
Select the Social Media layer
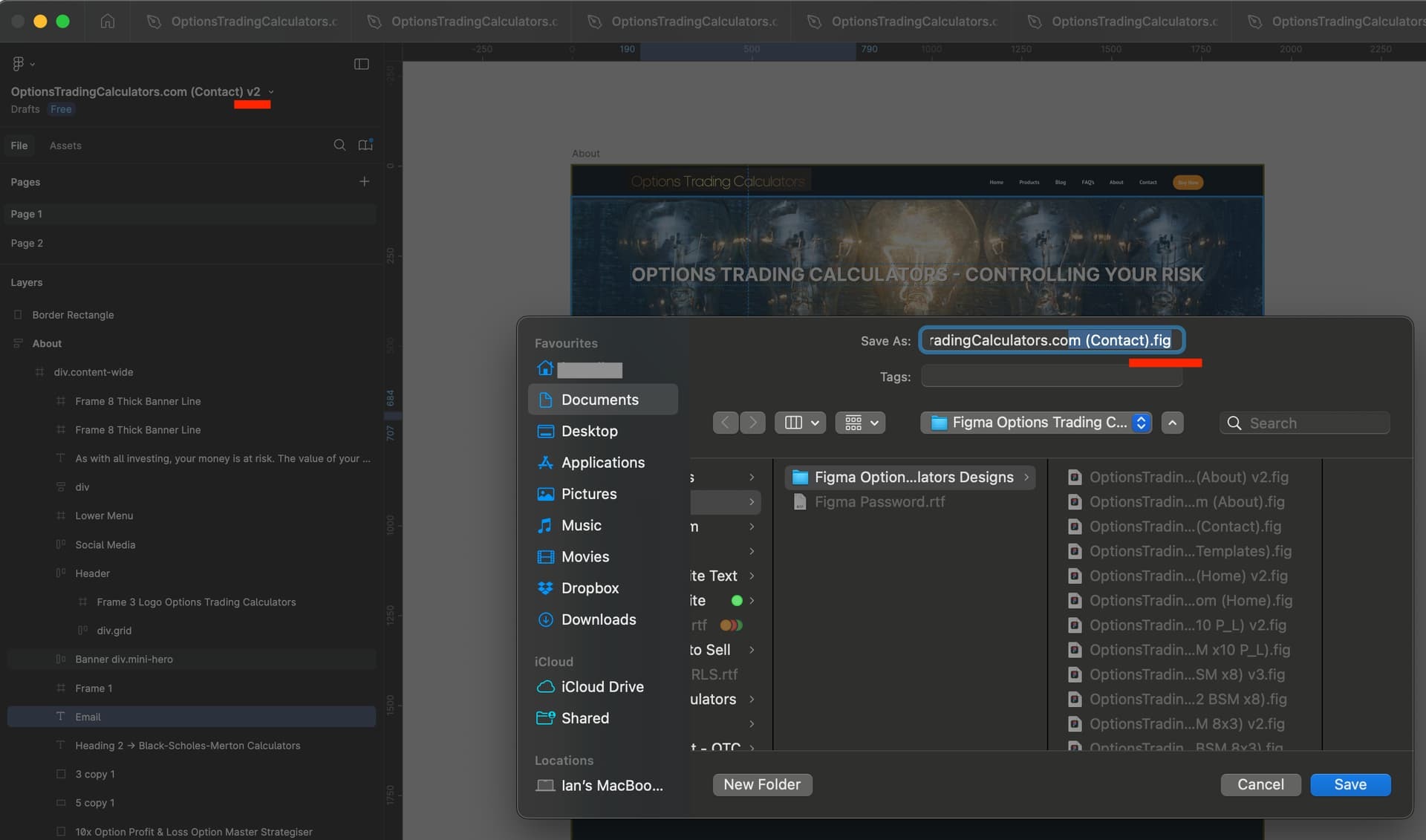coord(192,544)
